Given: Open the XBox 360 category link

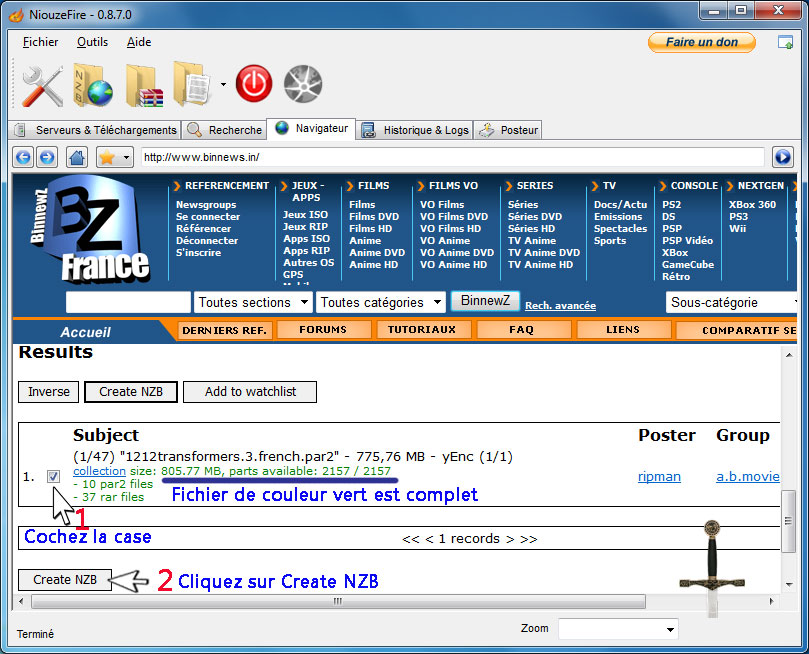Looking at the screenshot, I should click(x=752, y=204).
